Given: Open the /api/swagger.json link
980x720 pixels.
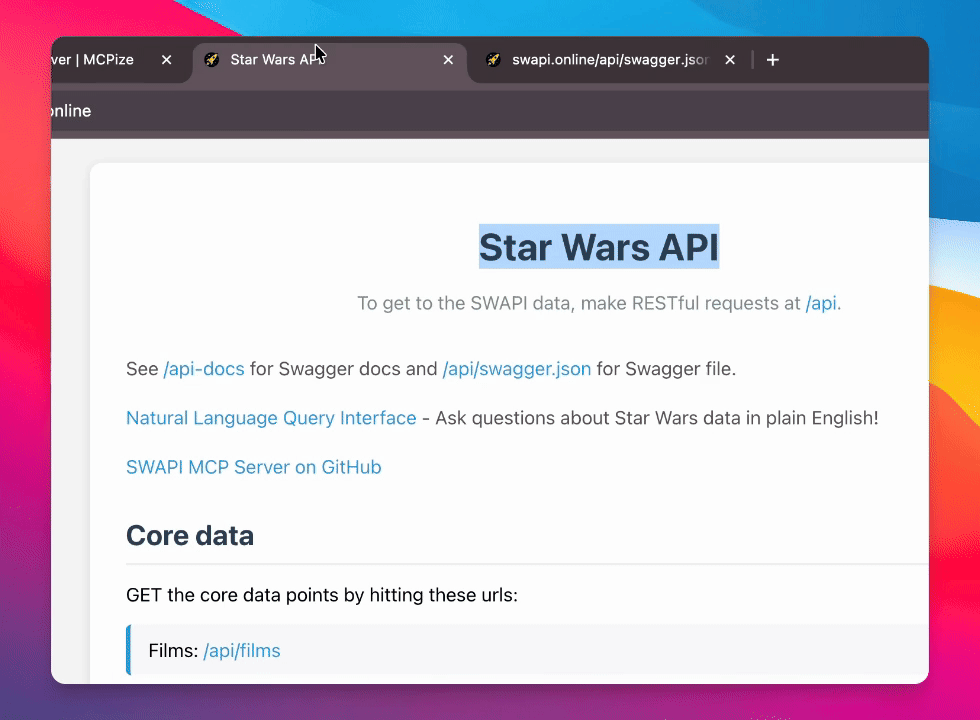Looking at the screenshot, I should pos(517,369).
